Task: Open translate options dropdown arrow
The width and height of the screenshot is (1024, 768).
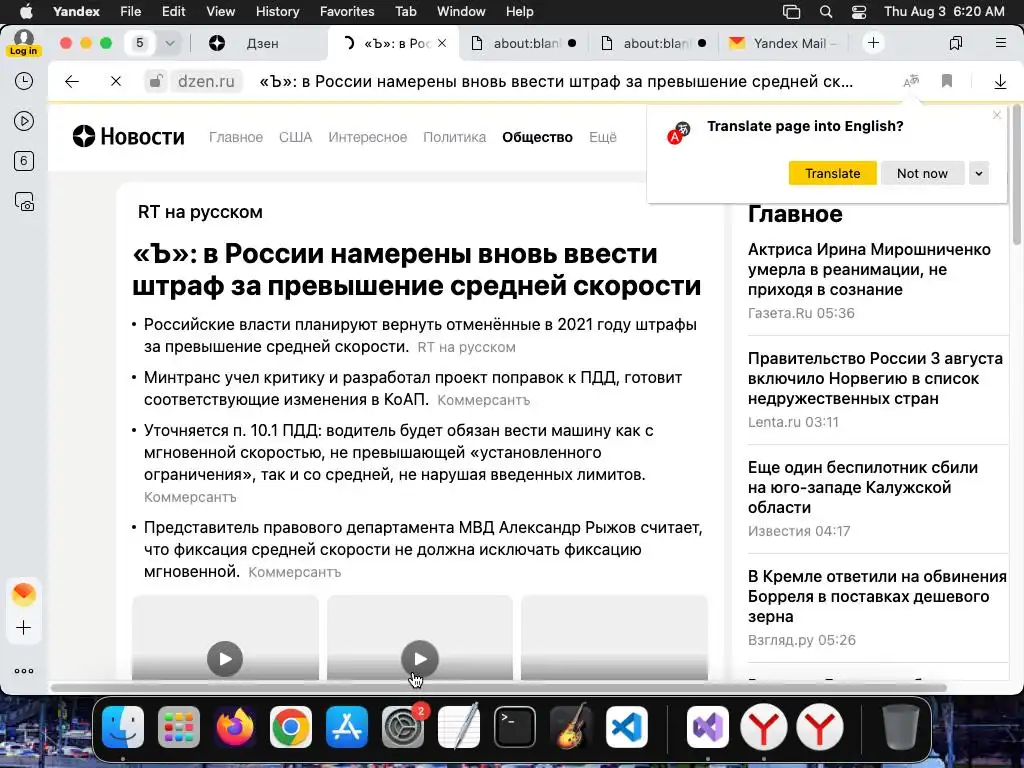Action: point(978,174)
